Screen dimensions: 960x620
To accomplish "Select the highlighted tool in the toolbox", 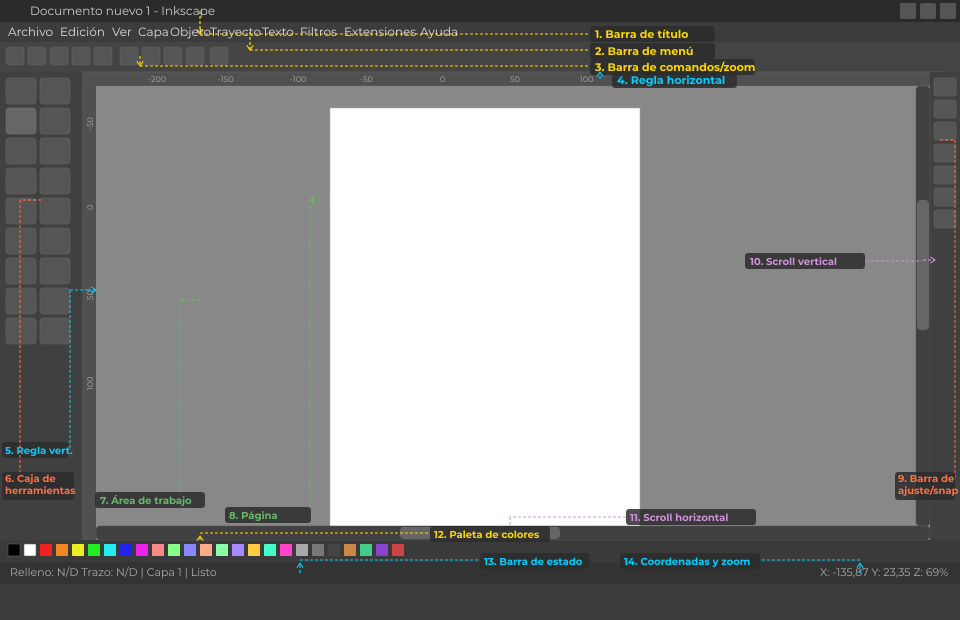I will click(21, 121).
